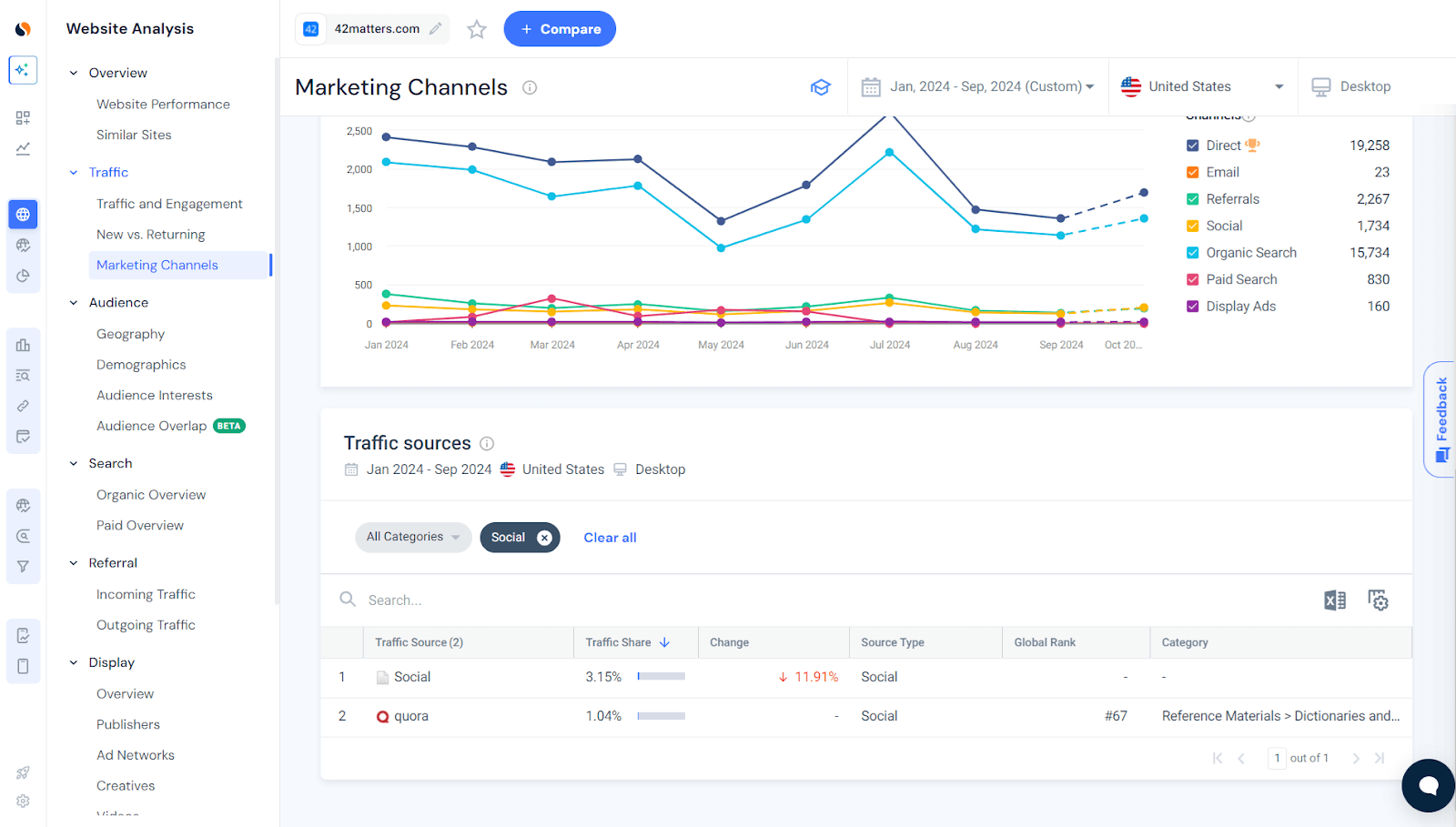Screen dimensions: 1456x827
Task: Click the graduation cap learning icon
Action: click(x=821, y=86)
